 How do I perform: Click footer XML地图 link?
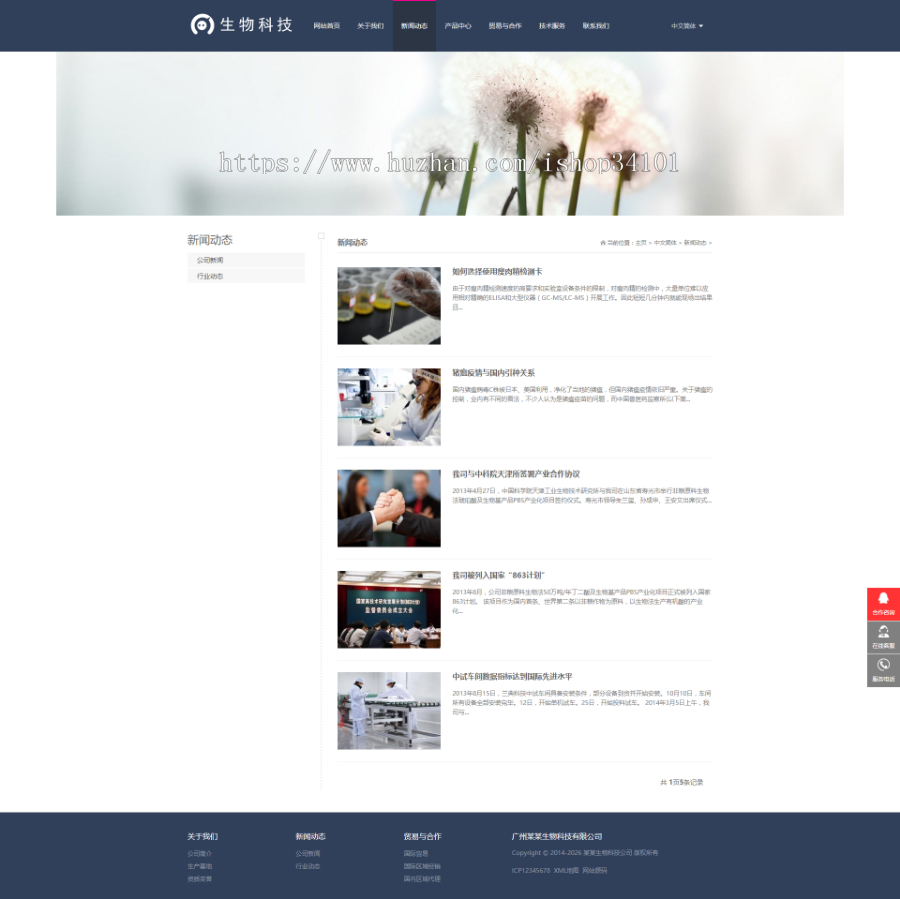(x=566, y=870)
